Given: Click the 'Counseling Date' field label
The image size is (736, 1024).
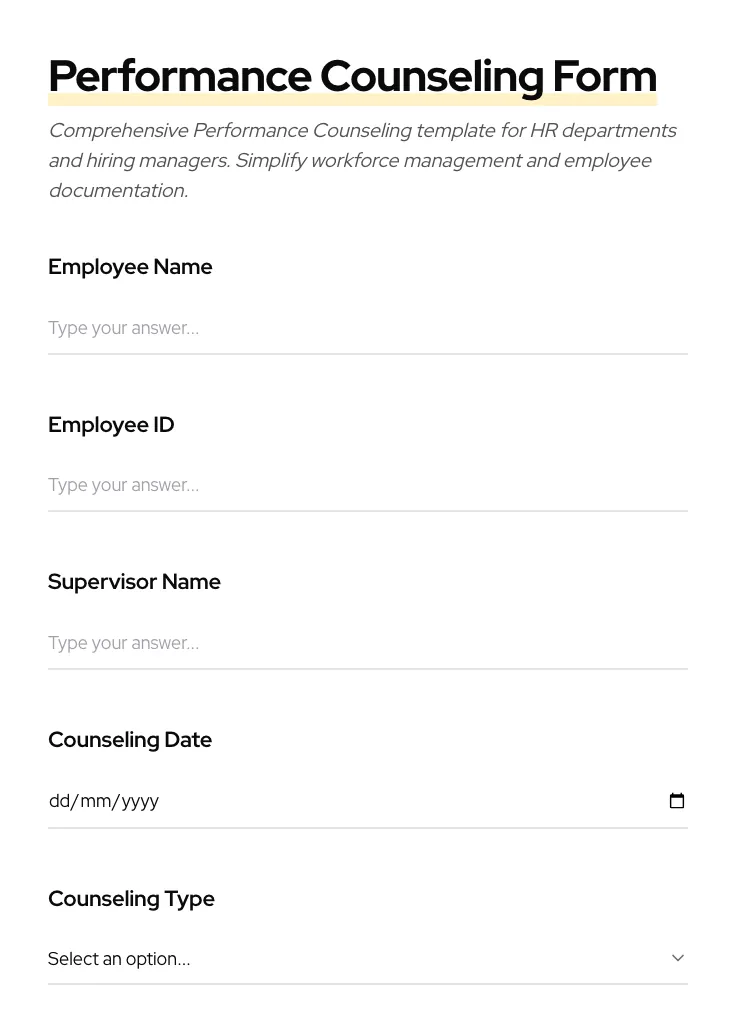Looking at the screenshot, I should tap(130, 740).
